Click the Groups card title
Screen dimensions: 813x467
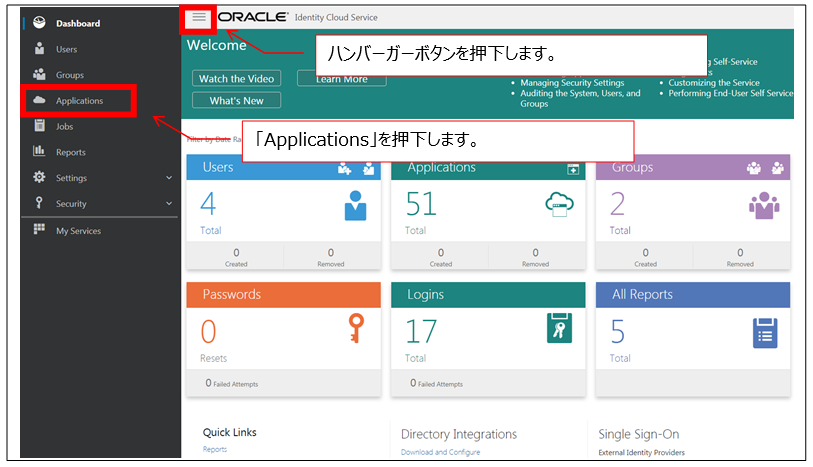[632, 167]
